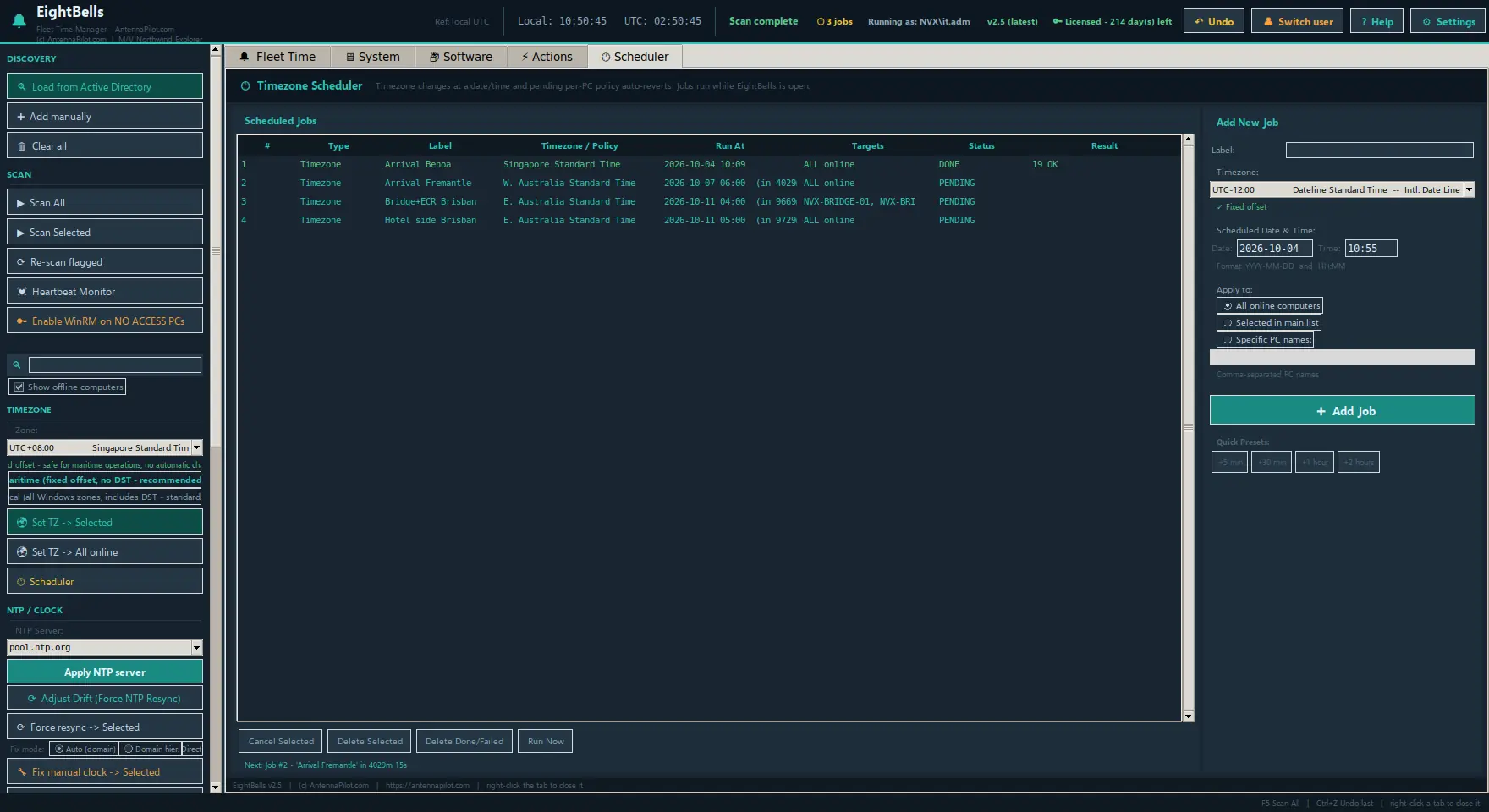This screenshot has width=1489, height=812.
Task: Load computers from Active Directory
Action: point(105,86)
